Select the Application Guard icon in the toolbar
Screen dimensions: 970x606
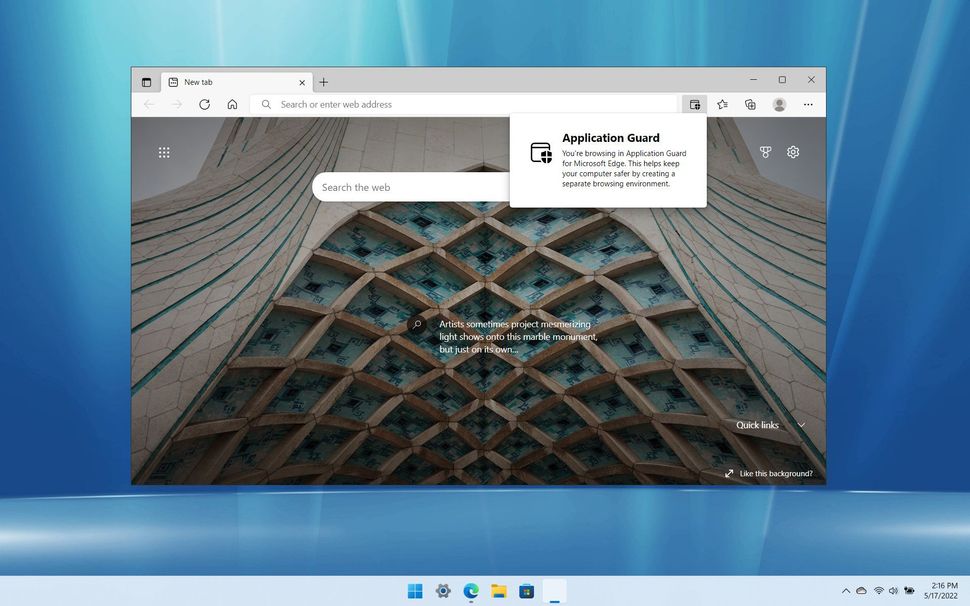[x=695, y=104]
